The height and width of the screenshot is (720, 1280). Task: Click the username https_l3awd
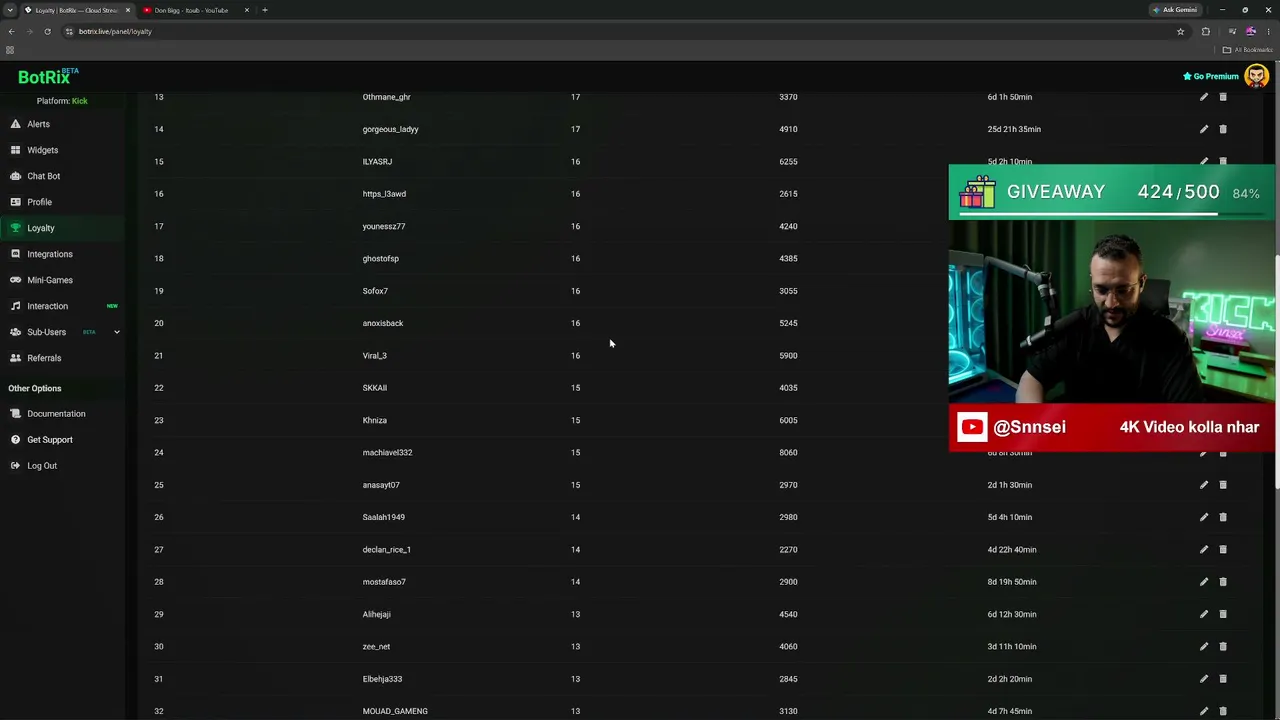point(384,194)
